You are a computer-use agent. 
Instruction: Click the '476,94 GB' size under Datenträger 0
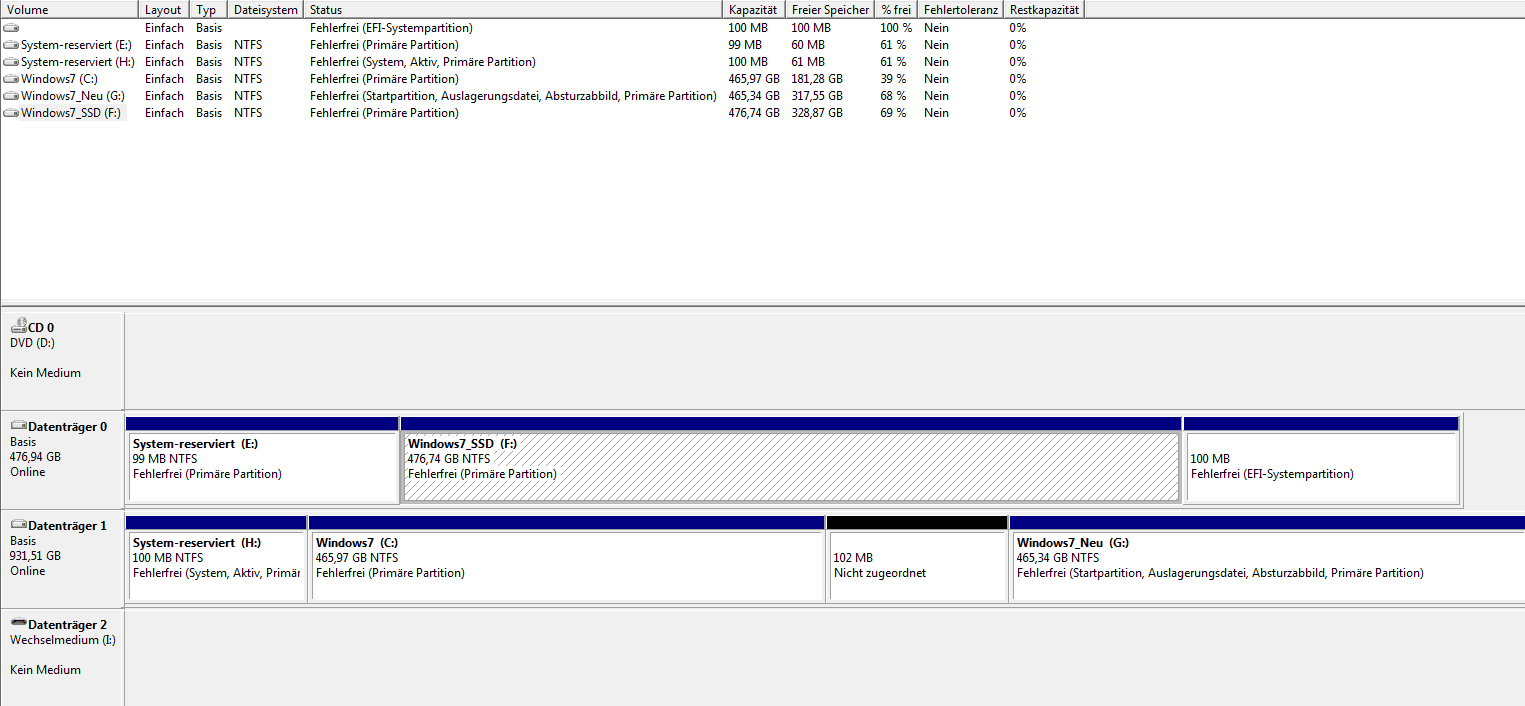click(35, 456)
